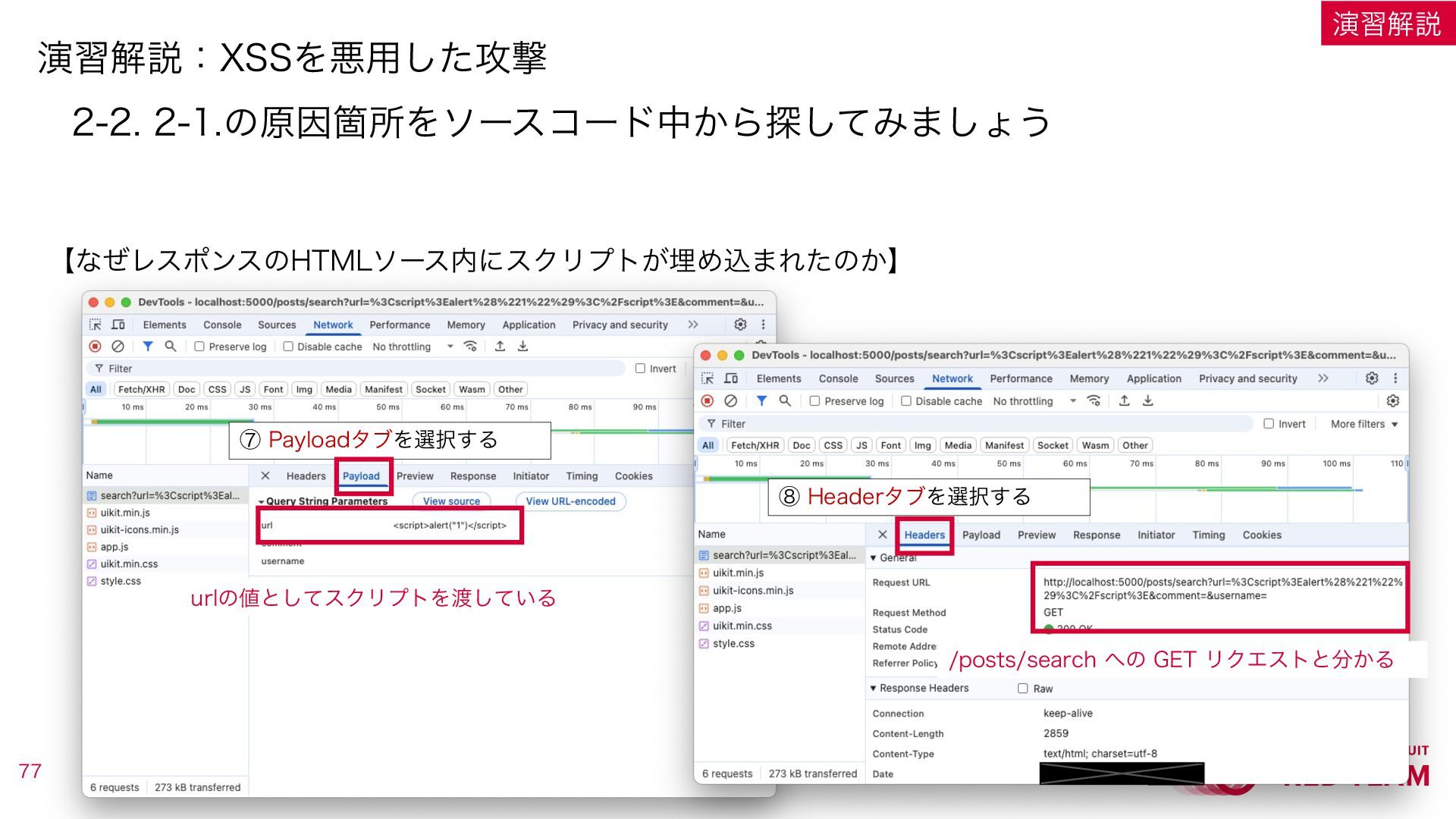This screenshot has height=819, width=1456.
Task: Open kebab menu in left DevTools tab bar
Action: pyautogui.click(x=763, y=325)
